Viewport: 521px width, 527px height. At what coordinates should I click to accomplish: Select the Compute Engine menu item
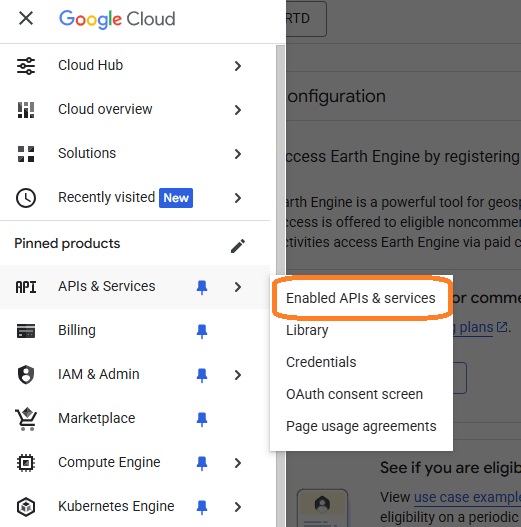coord(135,463)
